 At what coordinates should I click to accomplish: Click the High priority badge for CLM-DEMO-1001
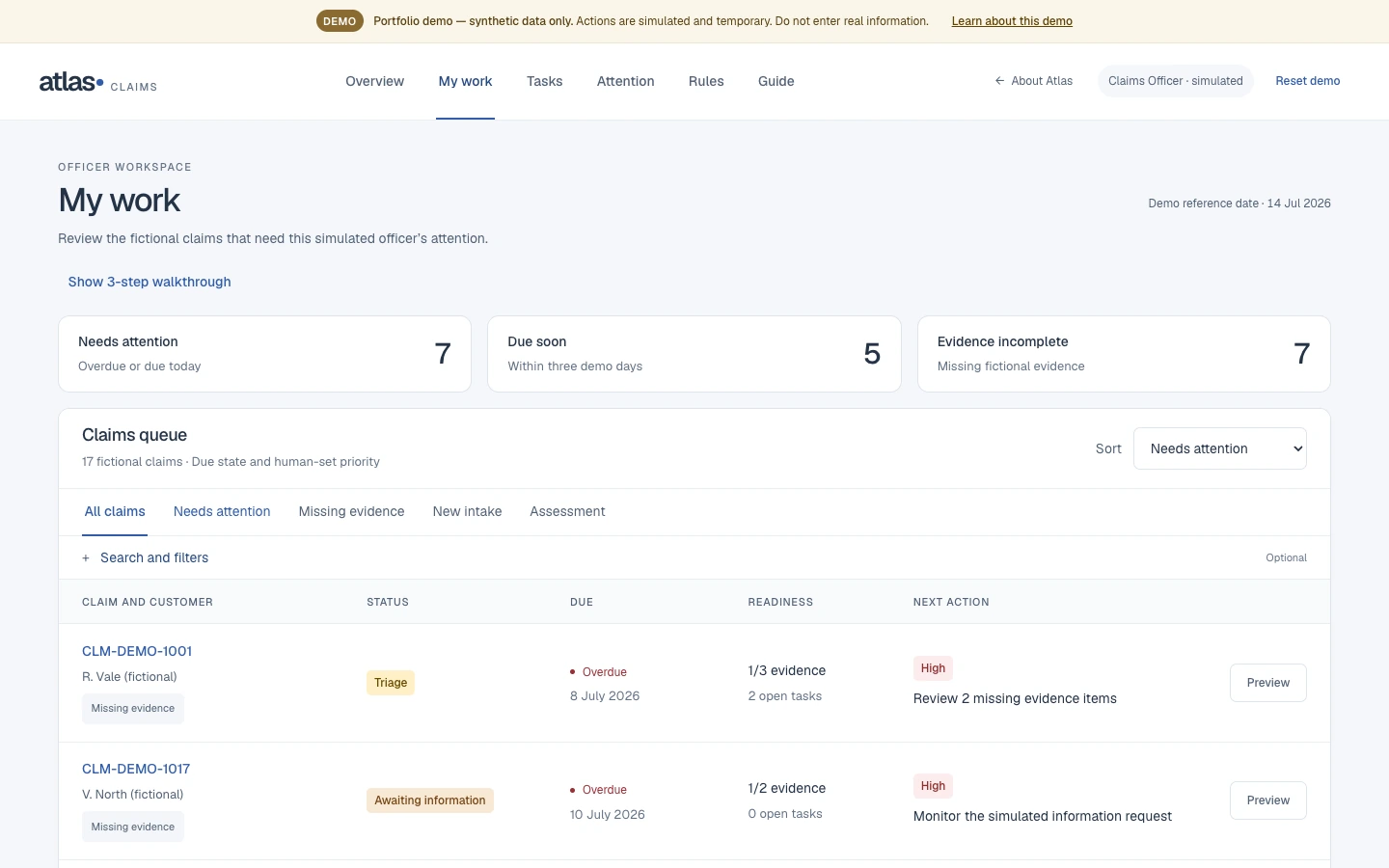[x=933, y=668]
